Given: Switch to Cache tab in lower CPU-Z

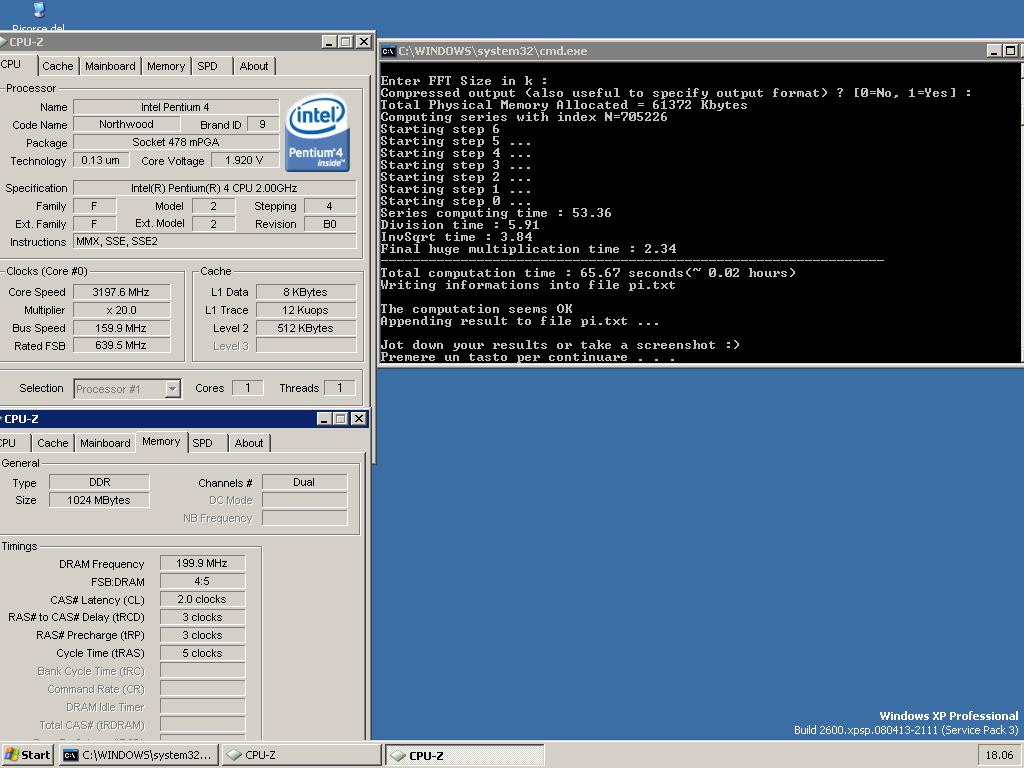Looking at the screenshot, I should tap(52, 443).
